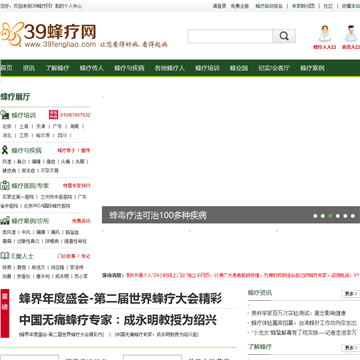Click the 我的个人中心 link
Screen dimensions: 360x360
point(68,6)
